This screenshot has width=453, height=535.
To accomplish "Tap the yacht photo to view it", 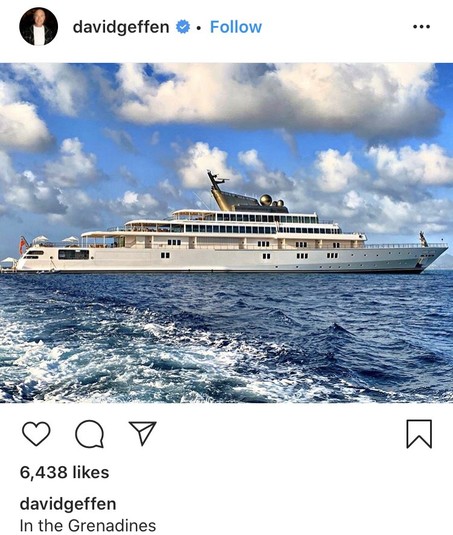I will pos(226,233).
